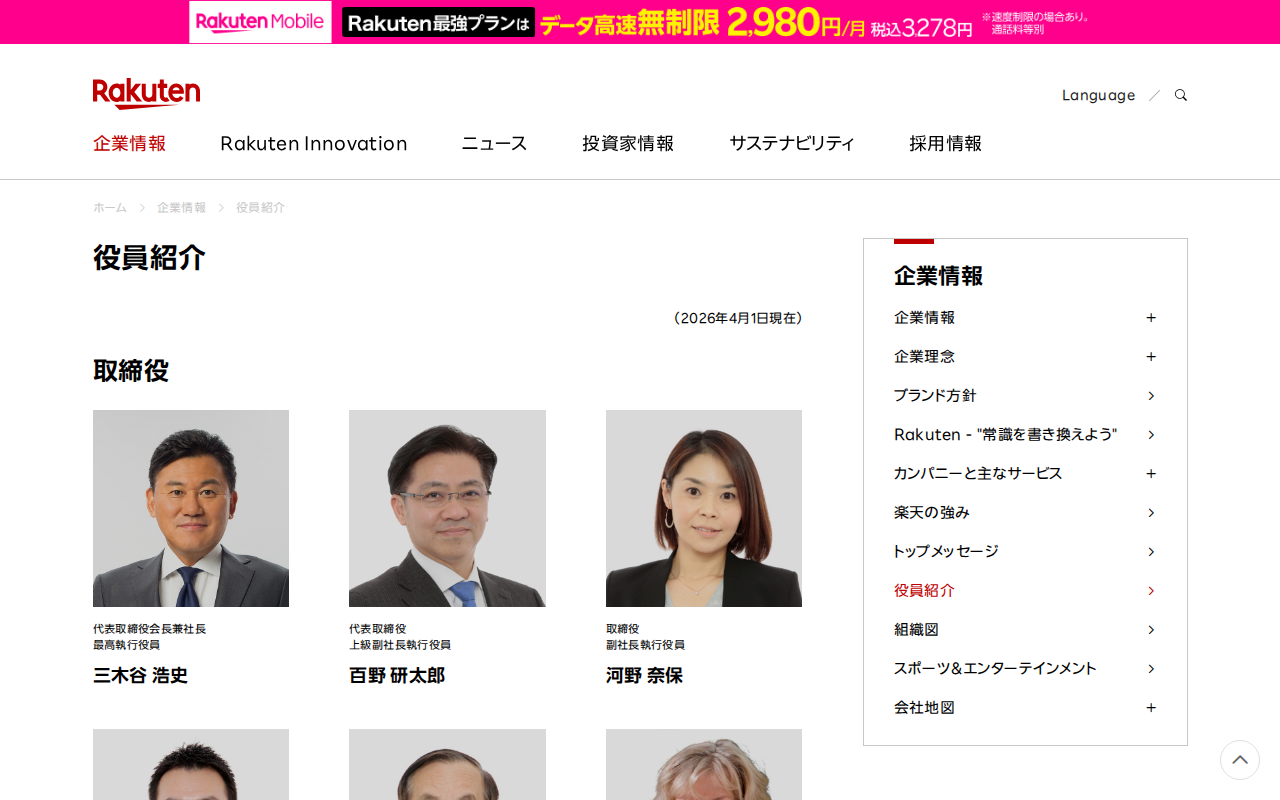Click the chevron beside トップメッセージ

(1151, 552)
